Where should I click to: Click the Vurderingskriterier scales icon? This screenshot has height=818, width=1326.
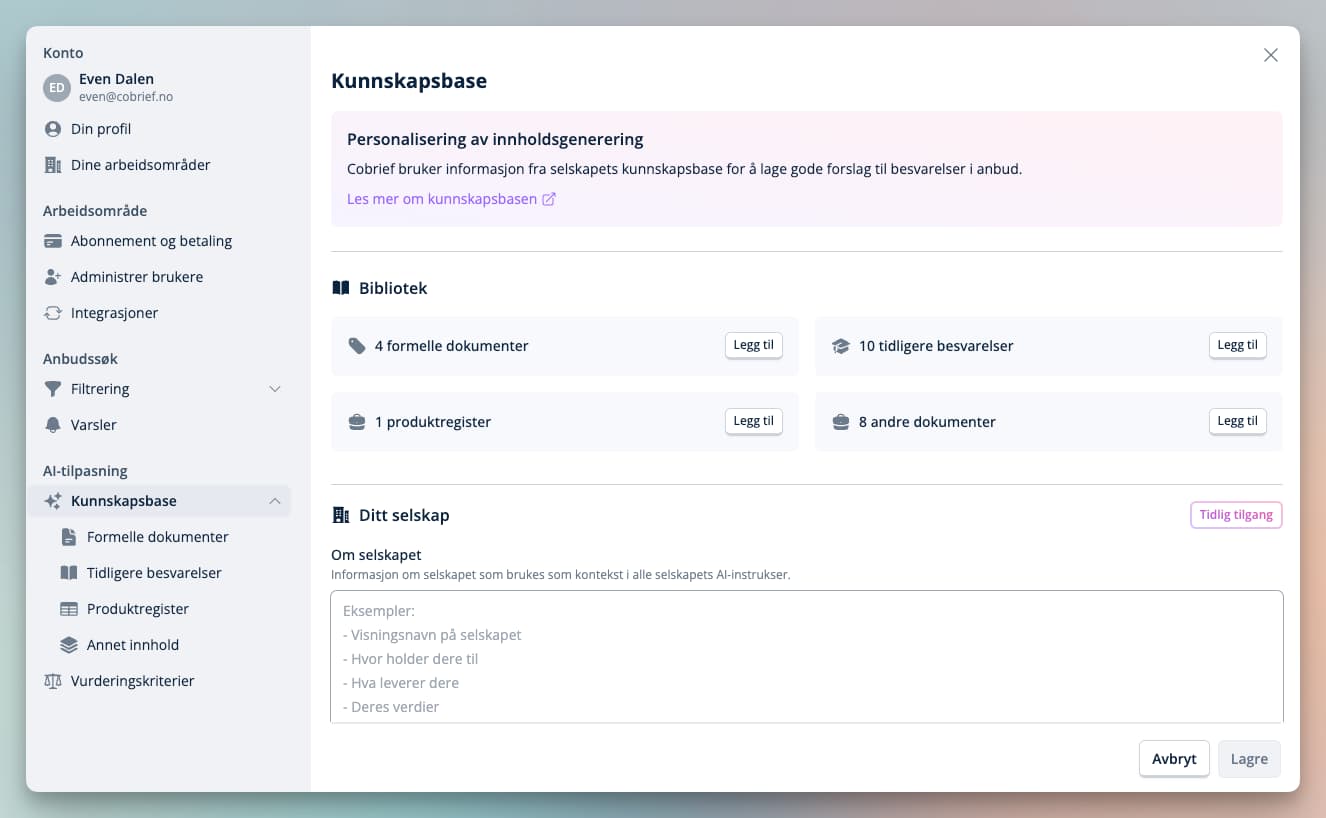click(53, 681)
